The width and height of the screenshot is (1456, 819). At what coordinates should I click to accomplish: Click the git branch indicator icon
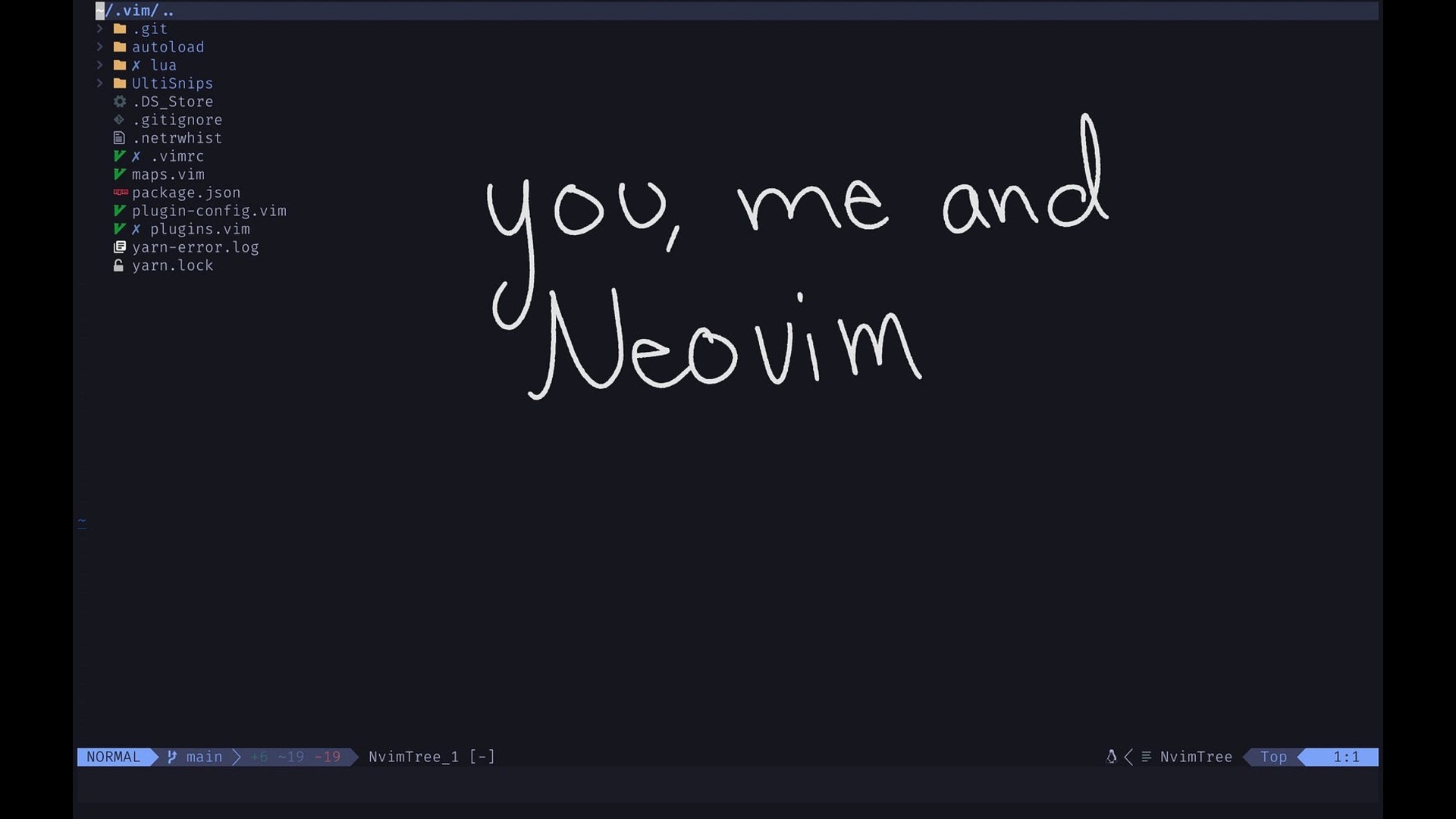172,757
